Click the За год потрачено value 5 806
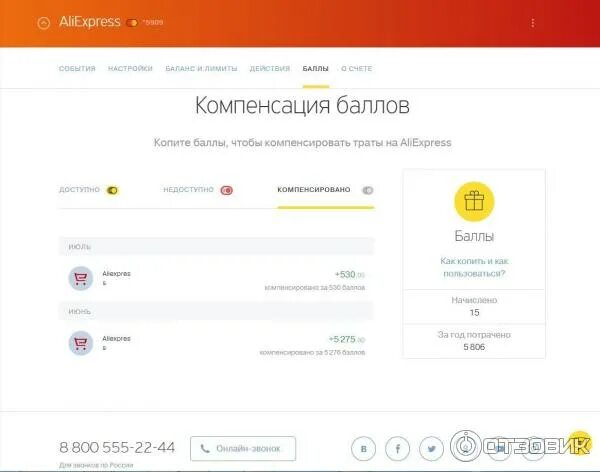The height and width of the screenshot is (472, 600). 474,347
